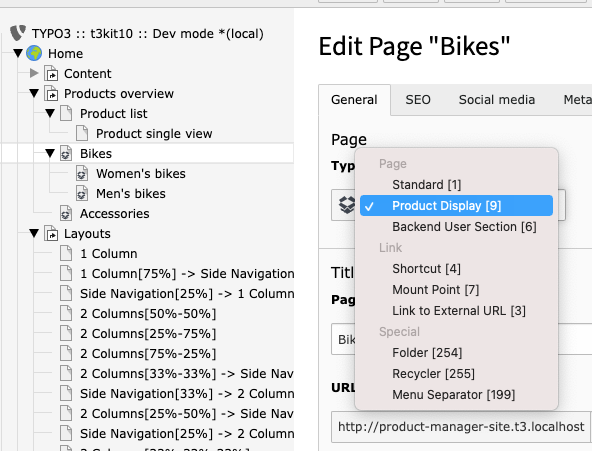Click the TYPO3 logo icon in page tree
Image resolution: width=592 pixels, height=451 pixels.
pyautogui.click(x=18, y=33)
